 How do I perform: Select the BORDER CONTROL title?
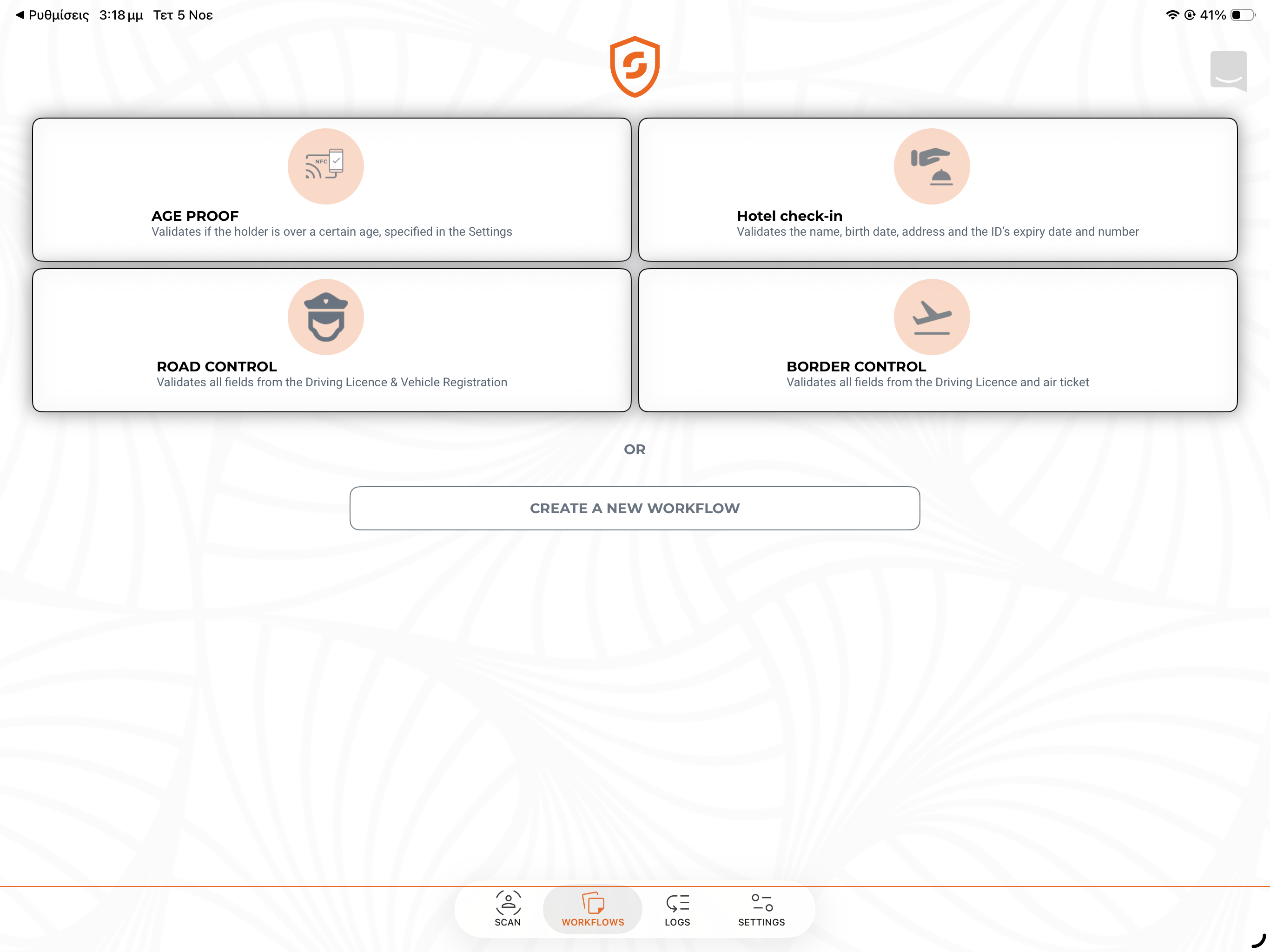pyautogui.click(x=856, y=366)
